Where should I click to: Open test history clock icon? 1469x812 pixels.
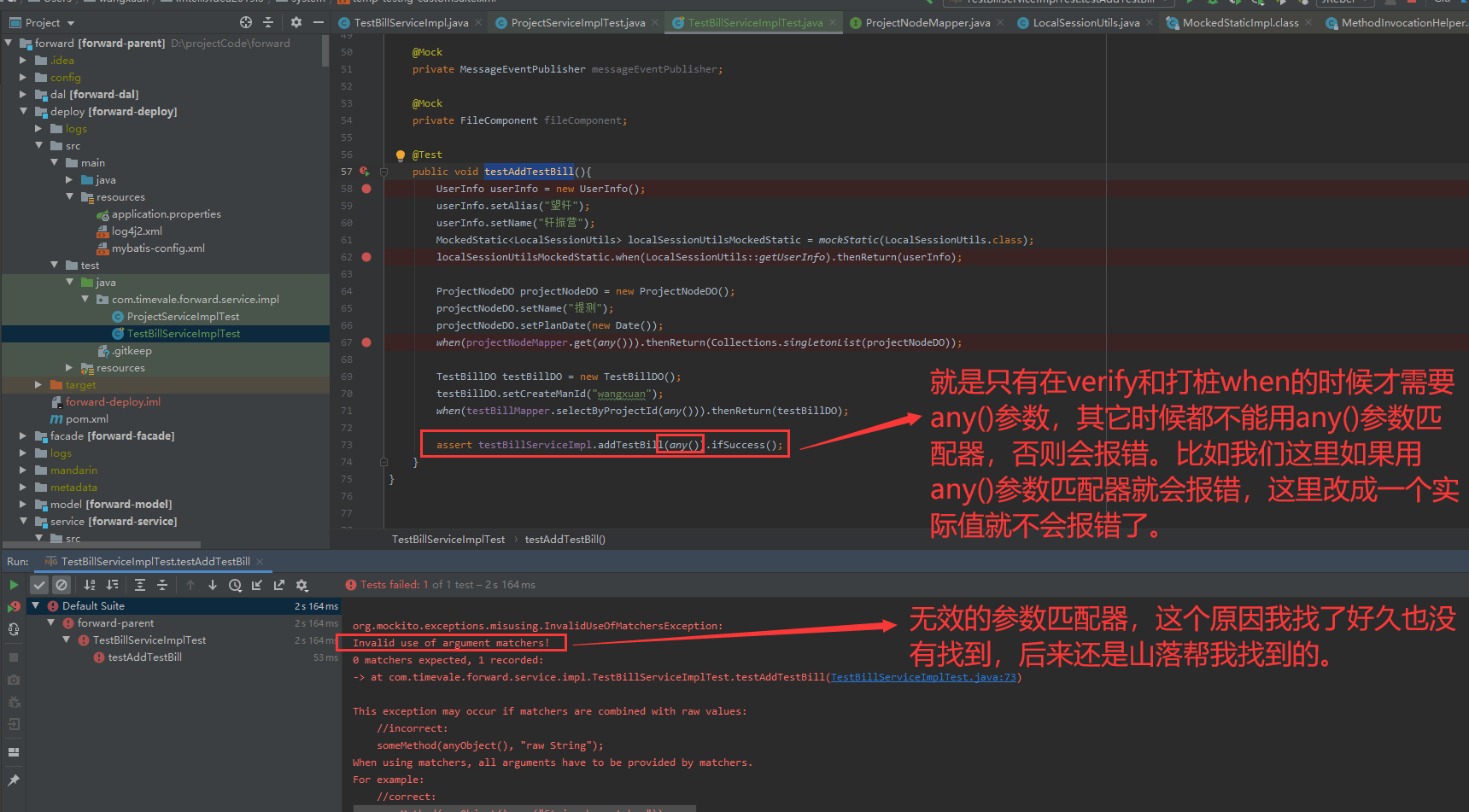point(235,585)
